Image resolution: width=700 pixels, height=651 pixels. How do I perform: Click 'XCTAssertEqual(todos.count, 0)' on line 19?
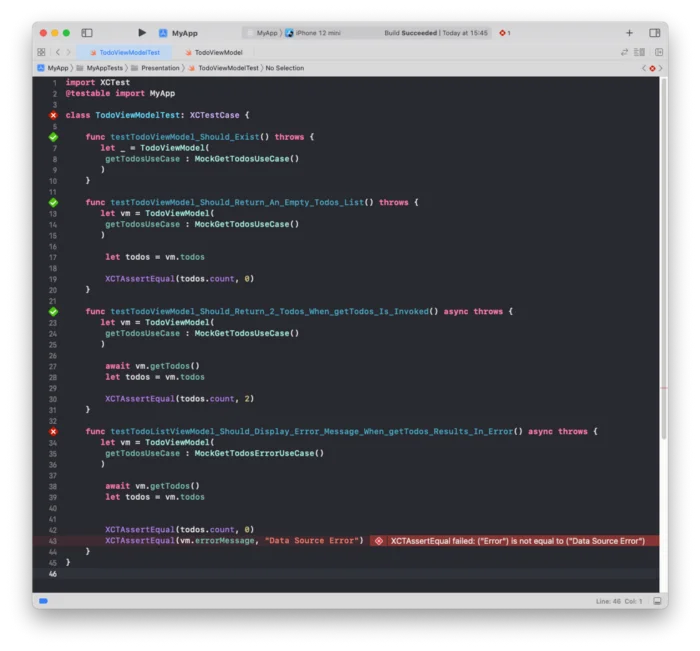[x=179, y=279]
